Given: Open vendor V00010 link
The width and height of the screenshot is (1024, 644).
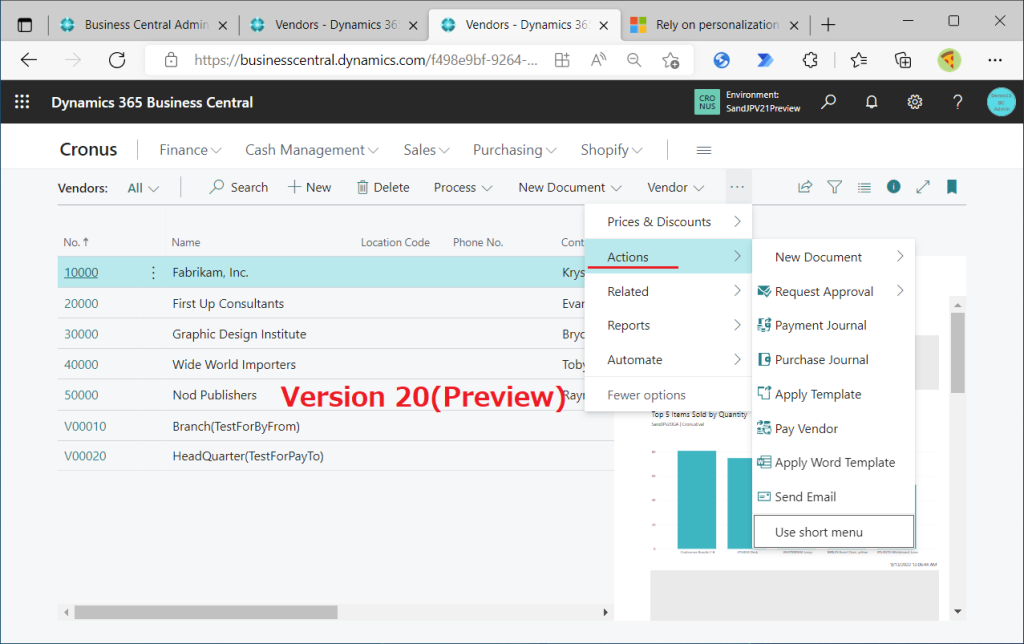Looking at the screenshot, I should coord(85,427).
